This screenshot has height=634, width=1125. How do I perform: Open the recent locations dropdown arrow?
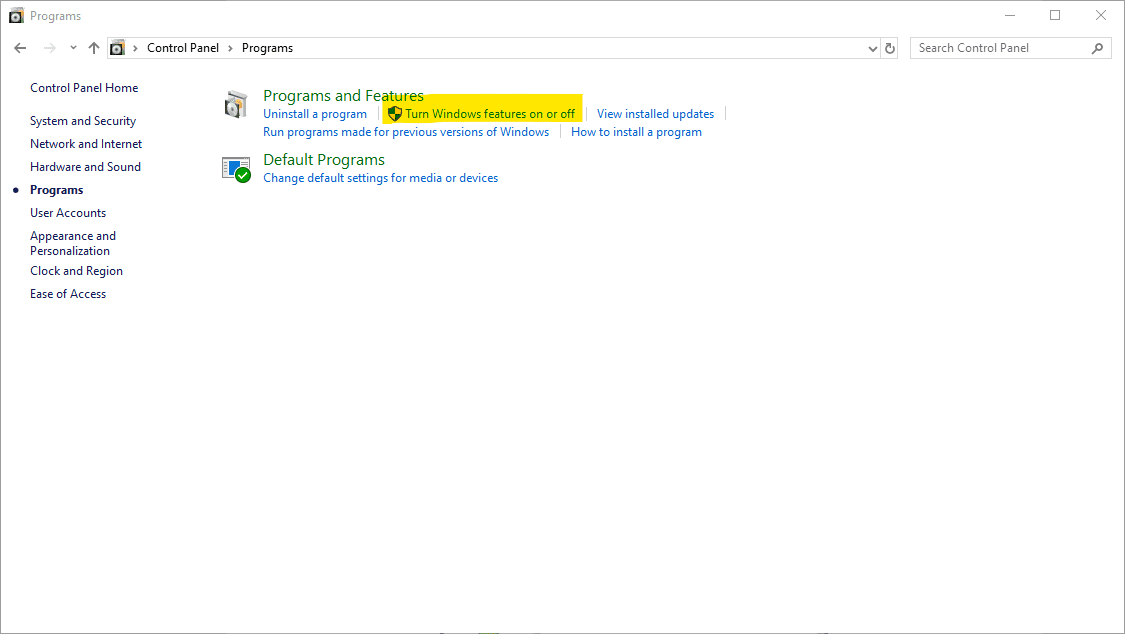[x=73, y=48]
